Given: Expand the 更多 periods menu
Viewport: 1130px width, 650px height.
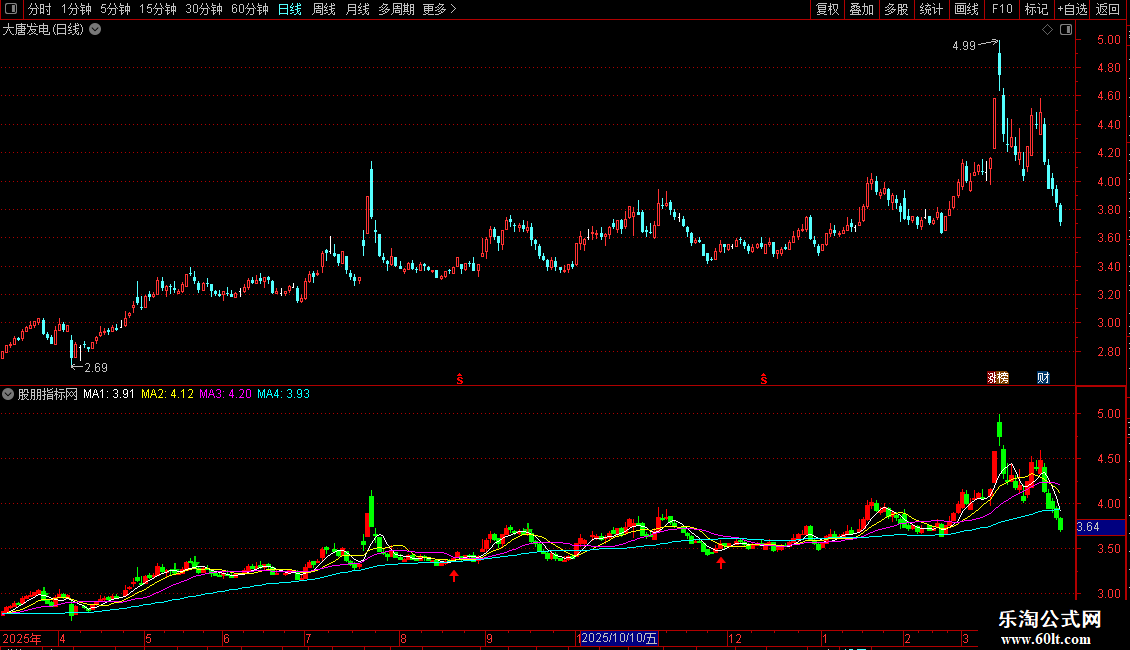Looking at the screenshot, I should pyautogui.click(x=440, y=9).
